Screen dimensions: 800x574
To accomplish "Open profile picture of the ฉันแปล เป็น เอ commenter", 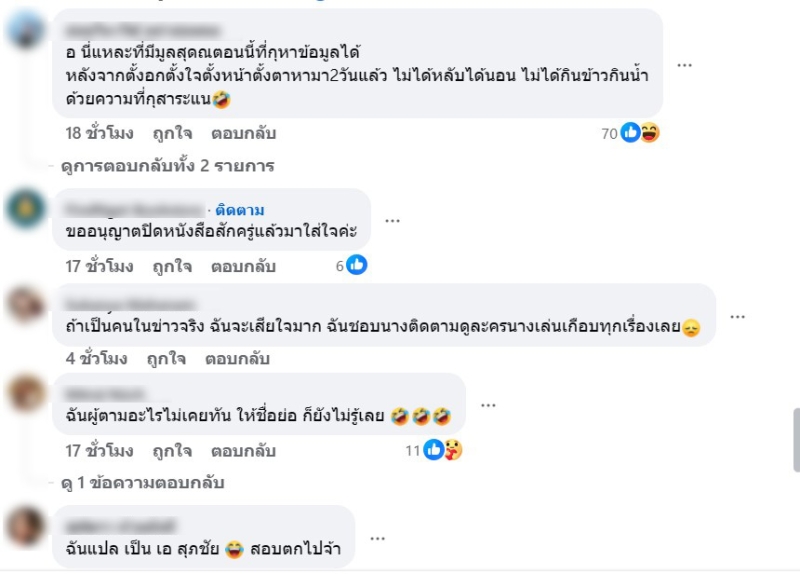I will 25,526.
